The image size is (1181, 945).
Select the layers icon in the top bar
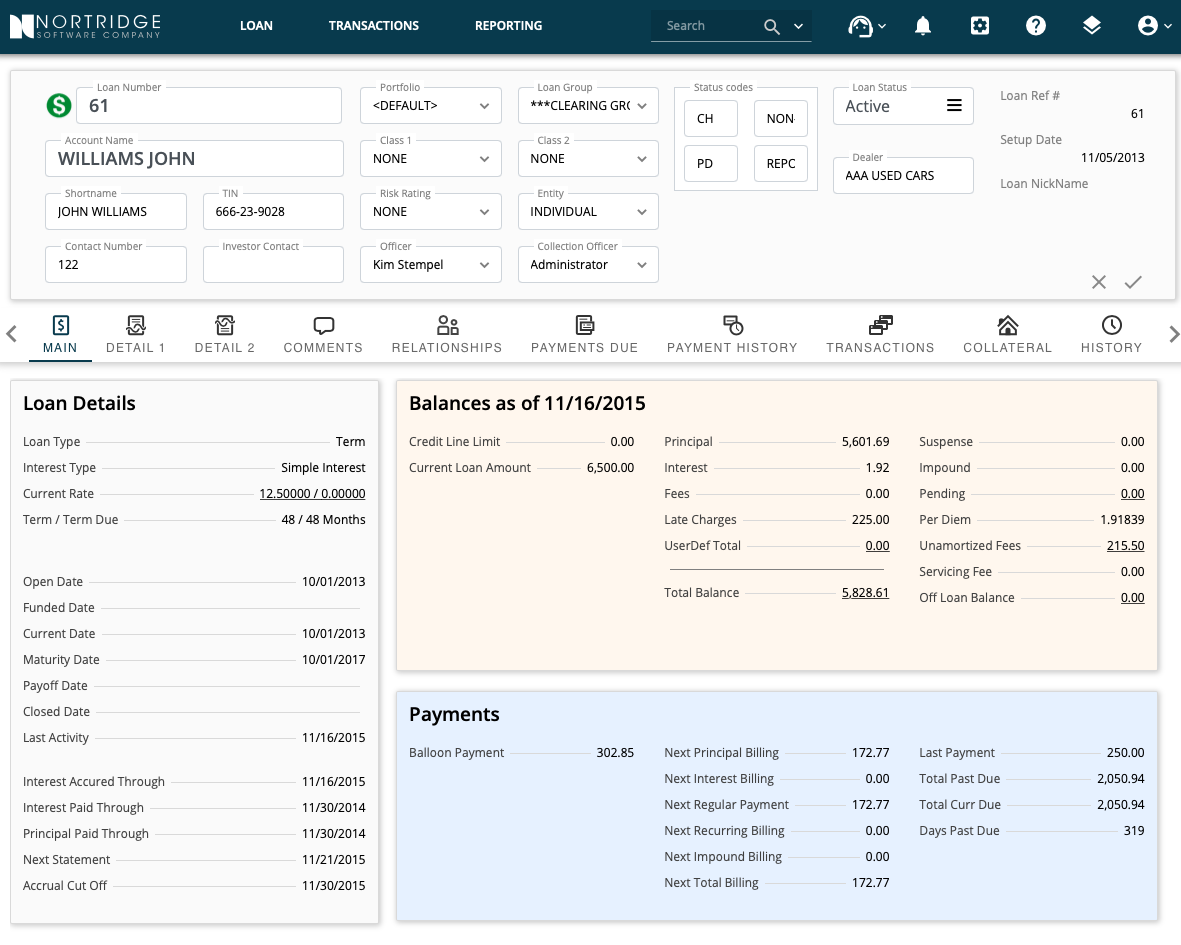[x=1091, y=26]
